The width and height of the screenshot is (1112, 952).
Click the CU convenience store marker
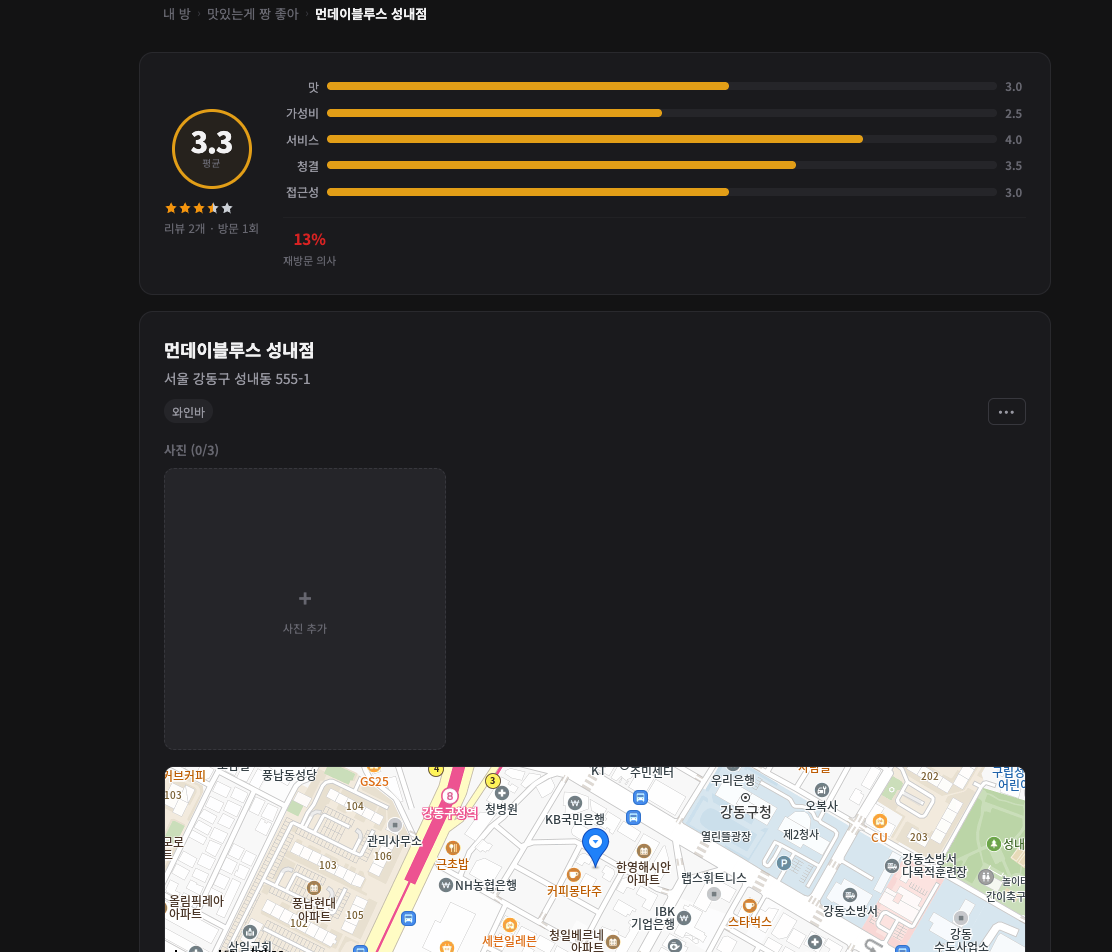click(879, 821)
